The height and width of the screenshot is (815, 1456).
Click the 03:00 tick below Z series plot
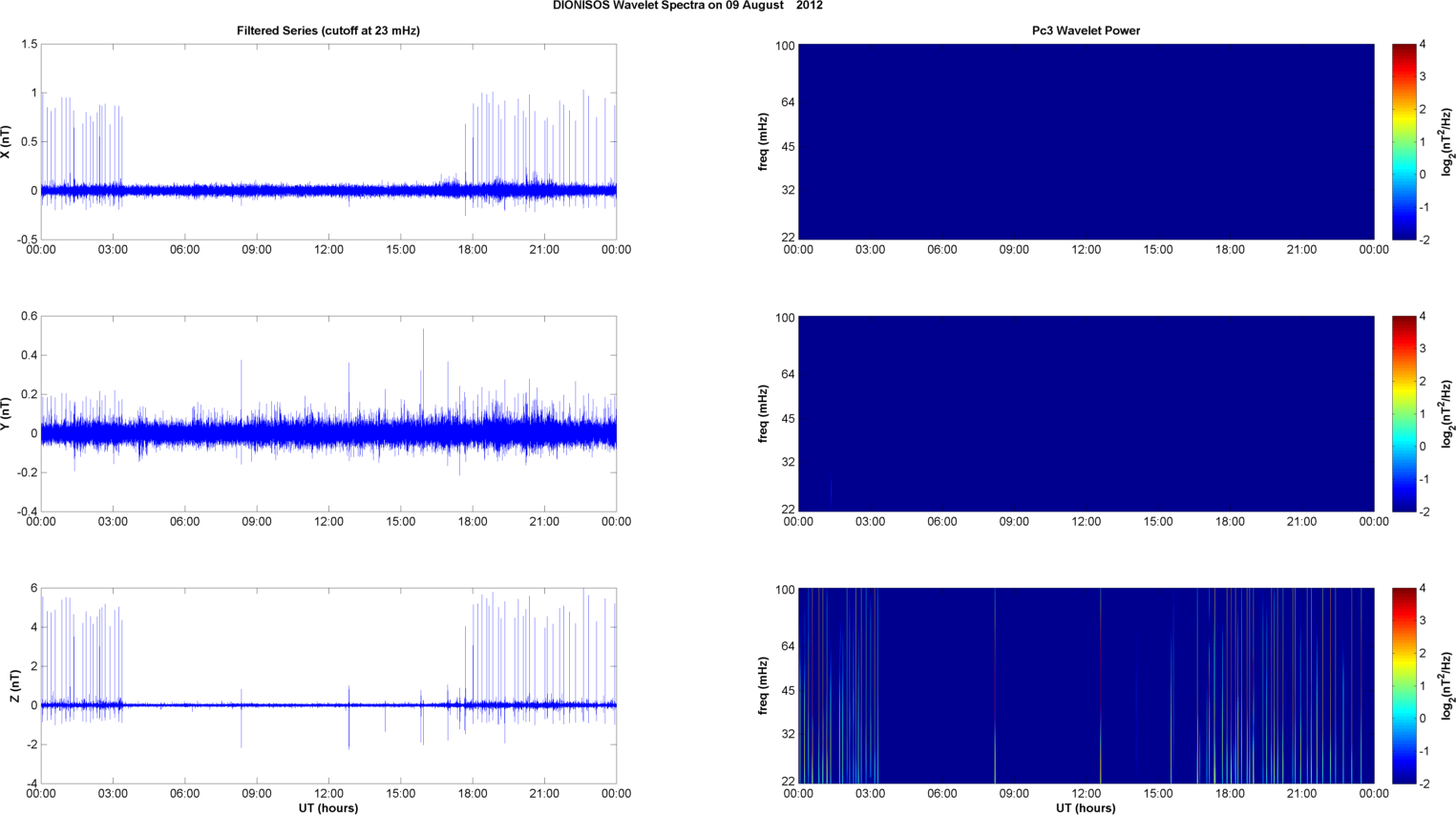(x=113, y=794)
